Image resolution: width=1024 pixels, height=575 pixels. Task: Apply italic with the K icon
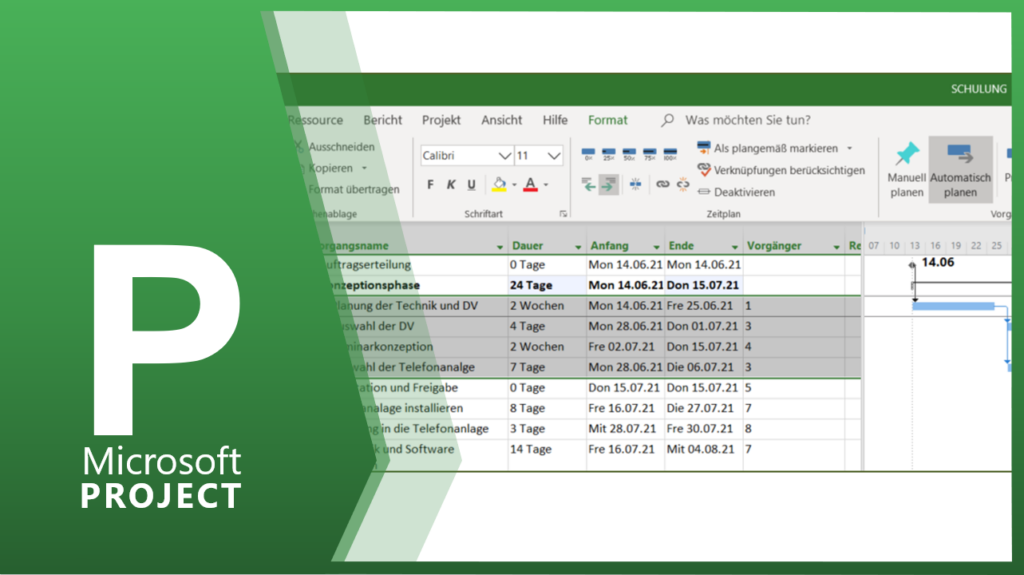click(451, 185)
